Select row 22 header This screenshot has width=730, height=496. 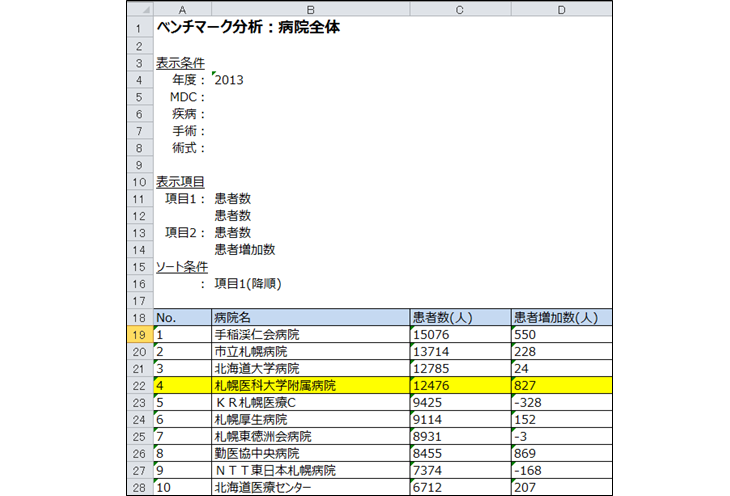[x=140, y=386]
